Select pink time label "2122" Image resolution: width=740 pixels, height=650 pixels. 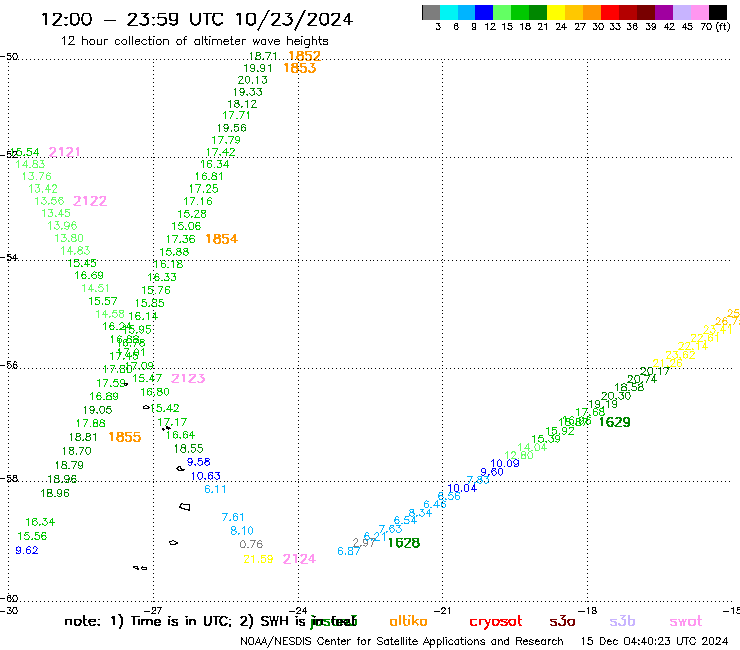coord(90,201)
